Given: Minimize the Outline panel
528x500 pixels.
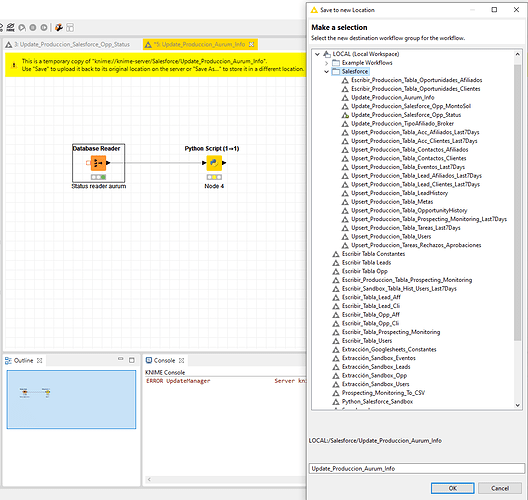Looking at the screenshot, I should (121, 359).
